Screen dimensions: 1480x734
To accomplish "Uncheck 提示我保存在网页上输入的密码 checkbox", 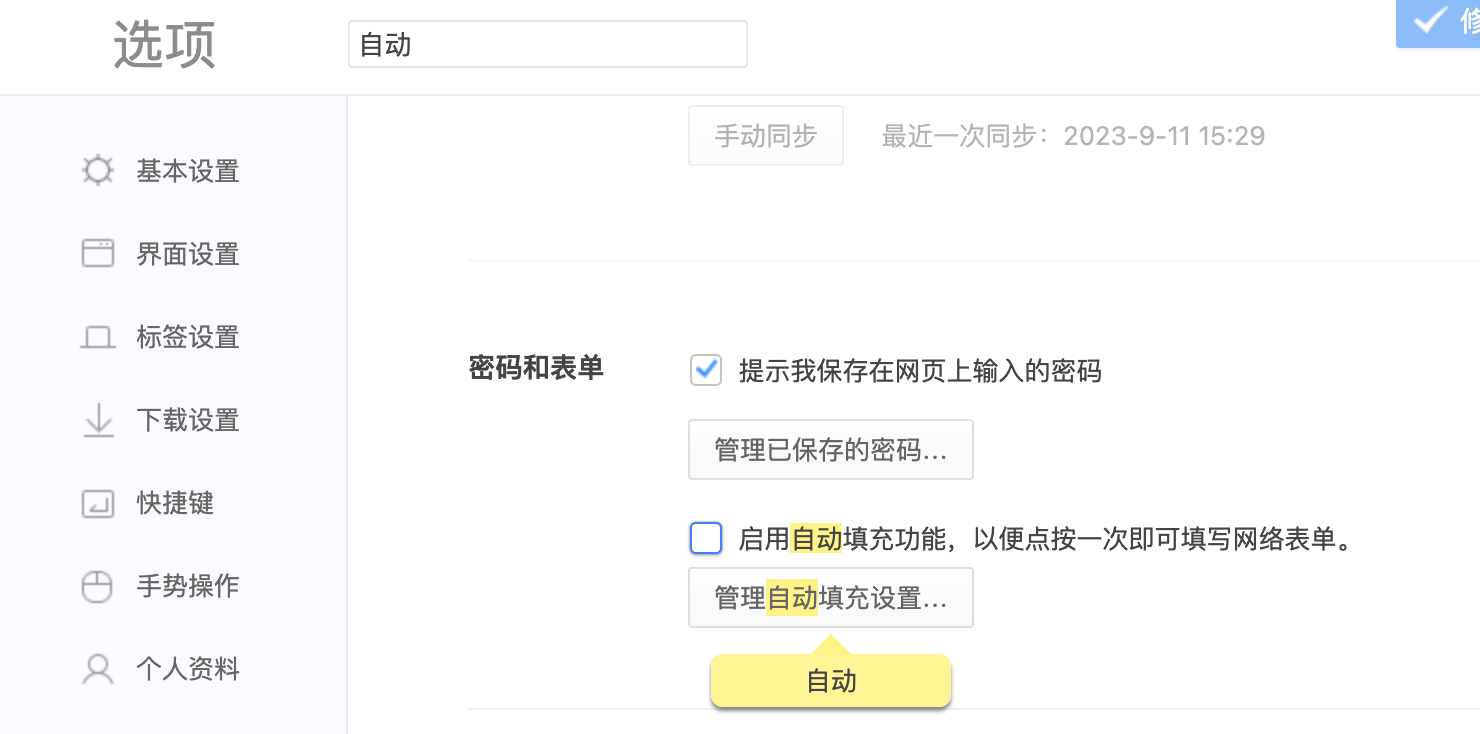I will pyautogui.click(x=706, y=371).
